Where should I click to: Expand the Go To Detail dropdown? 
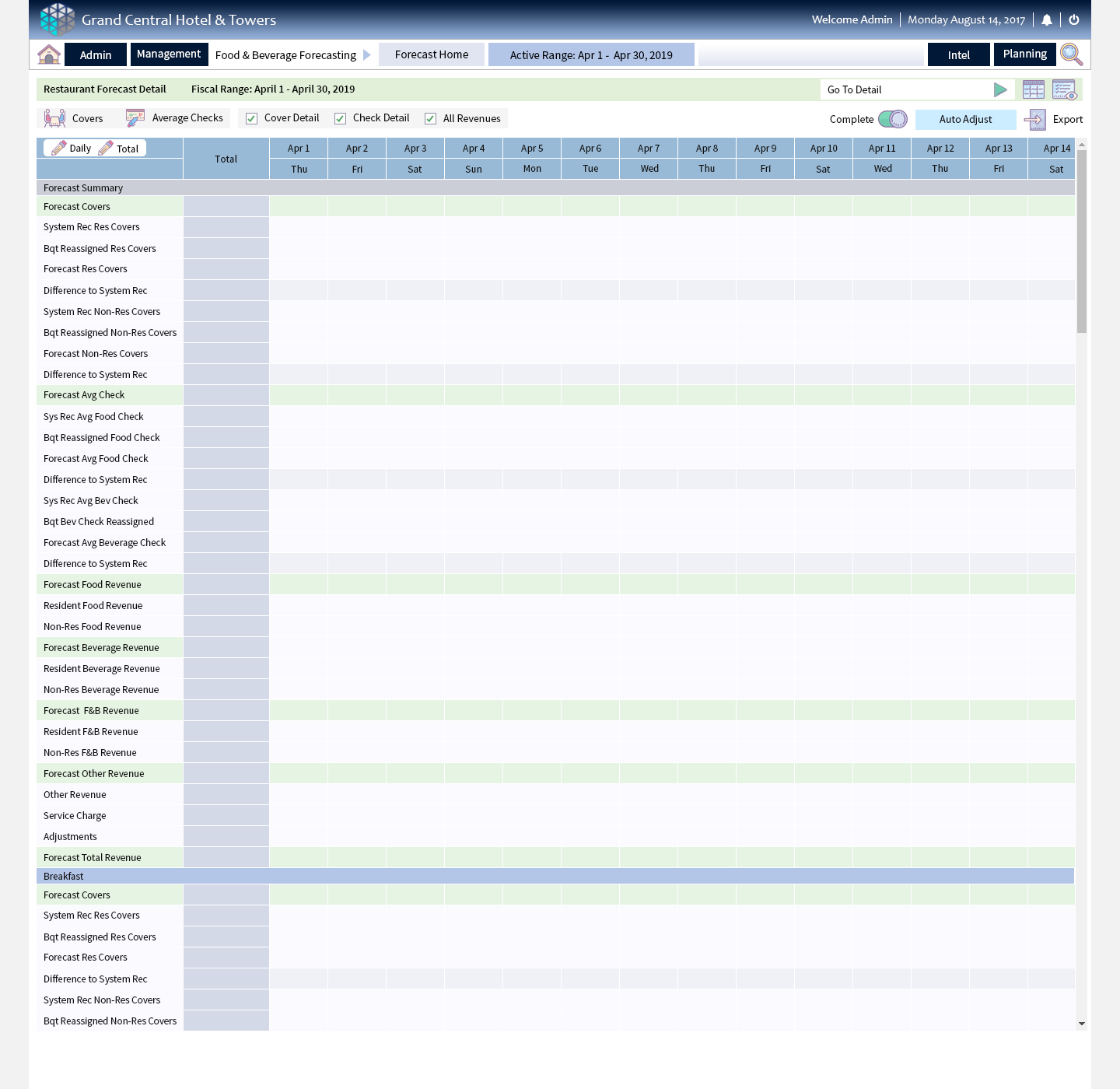(x=1000, y=89)
